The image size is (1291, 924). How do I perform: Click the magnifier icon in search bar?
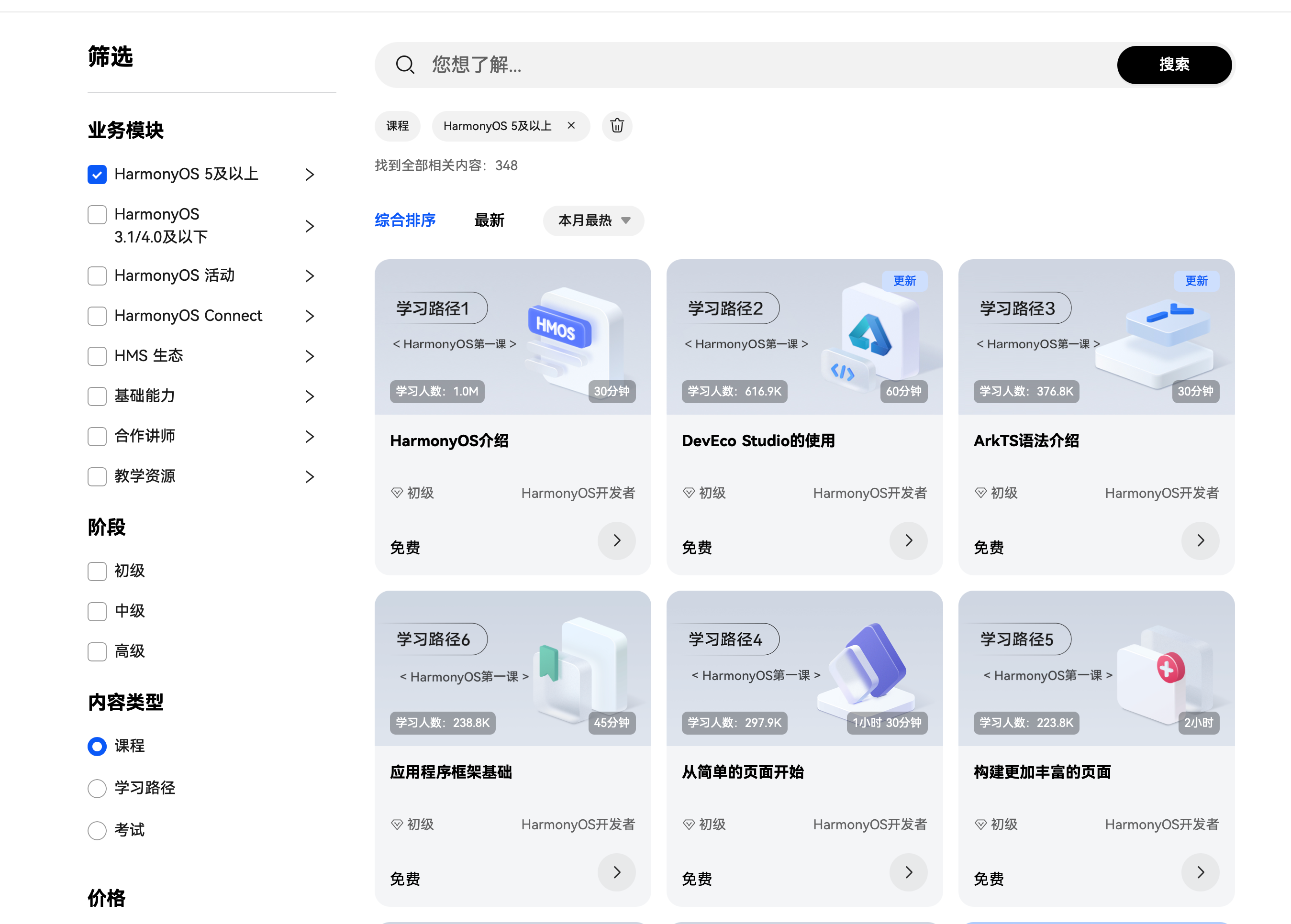tap(405, 65)
